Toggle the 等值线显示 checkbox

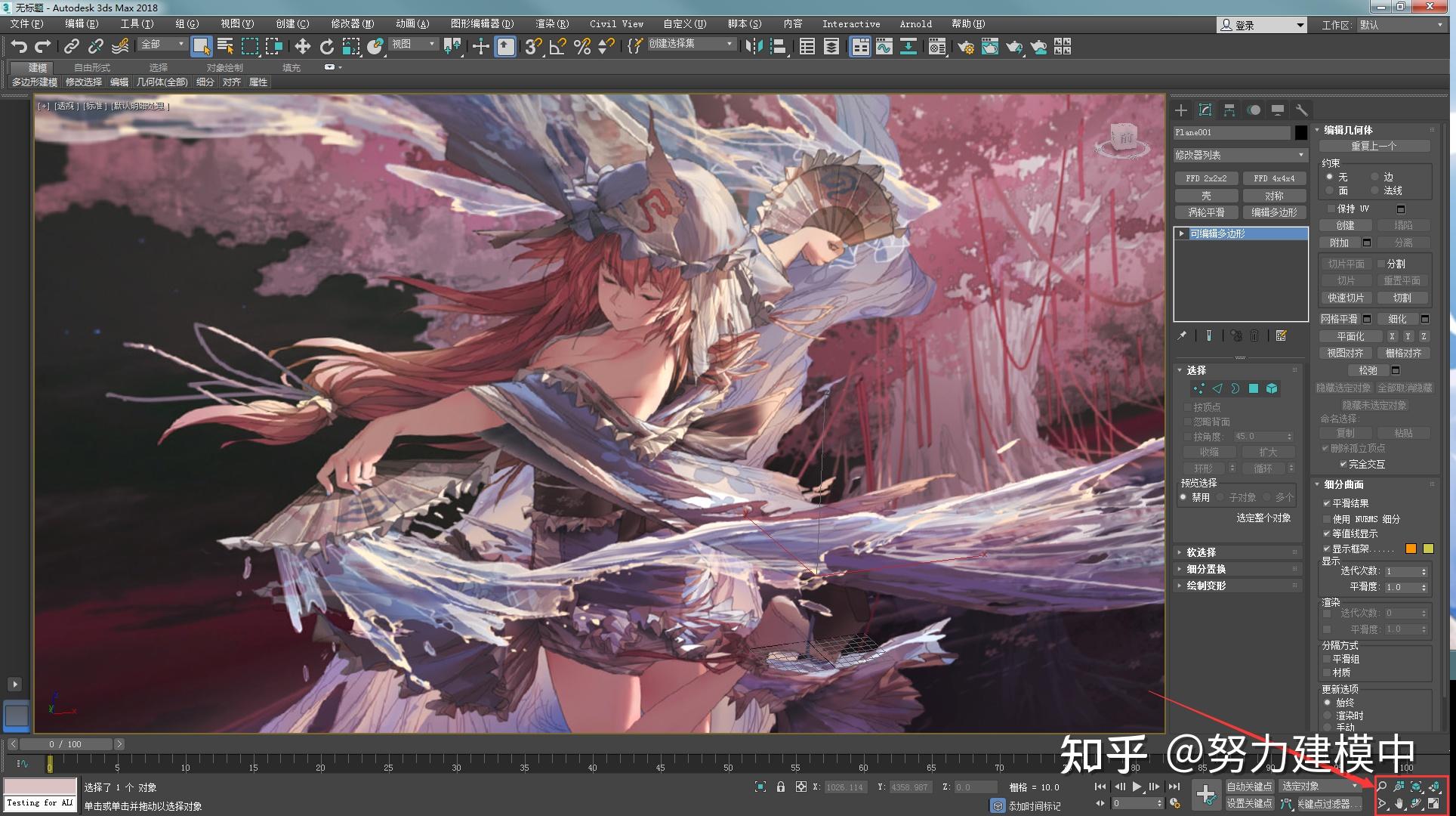click(1327, 533)
